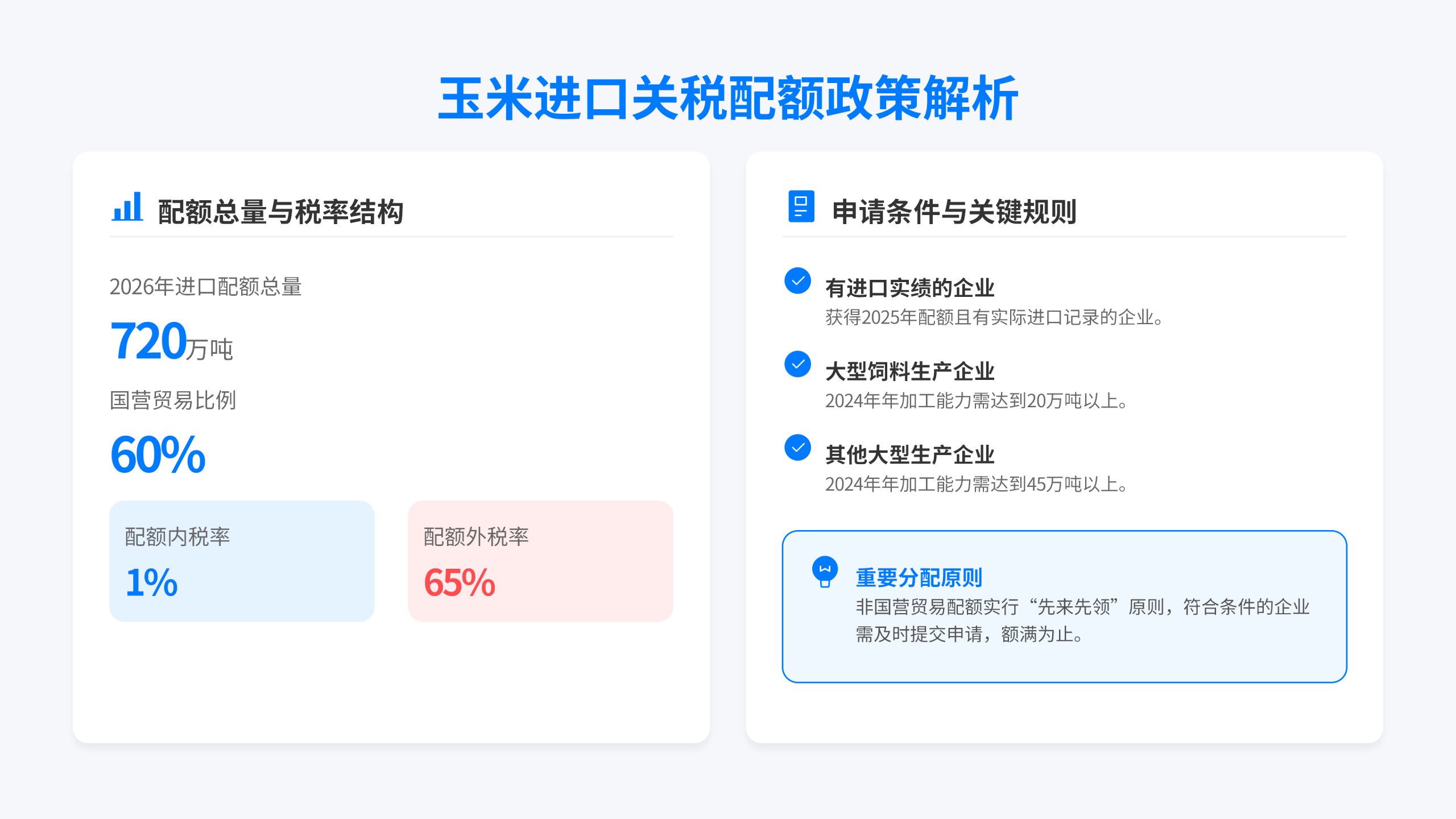
Task: Click the 国营贸易比例 label
Action: (x=173, y=400)
